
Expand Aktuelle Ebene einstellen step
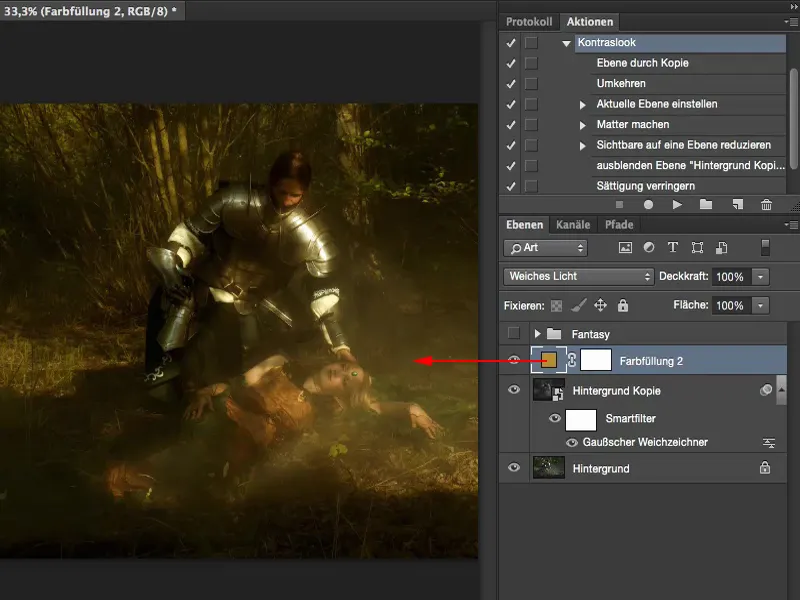point(582,105)
